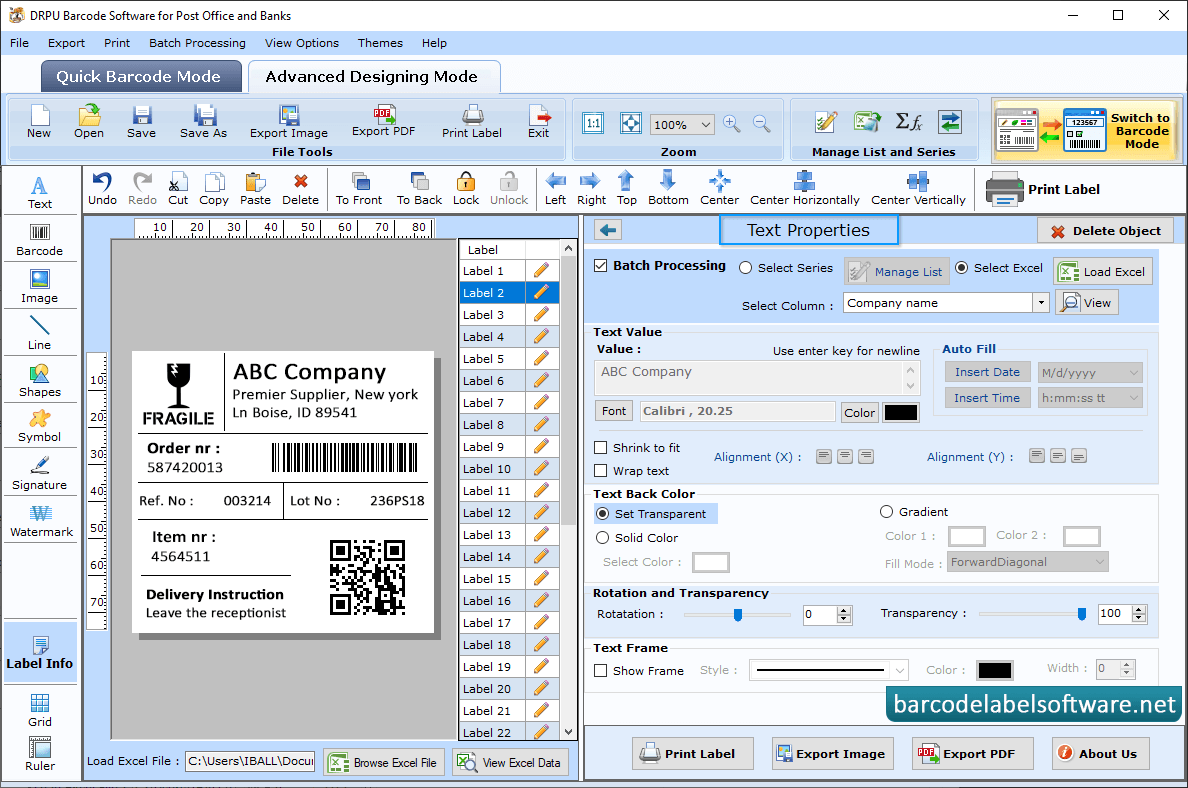Select the Gradient radio button
1188x788 pixels.
[x=886, y=512]
